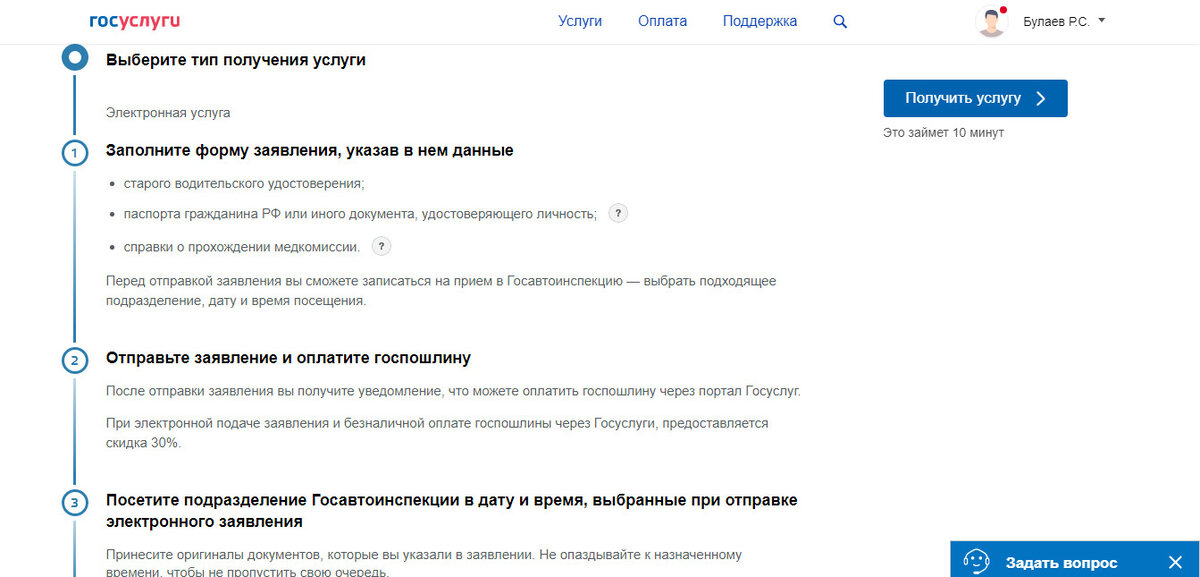Open the Поддержка menu item
This screenshot has width=1200, height=577.
(x=760, y=21)
